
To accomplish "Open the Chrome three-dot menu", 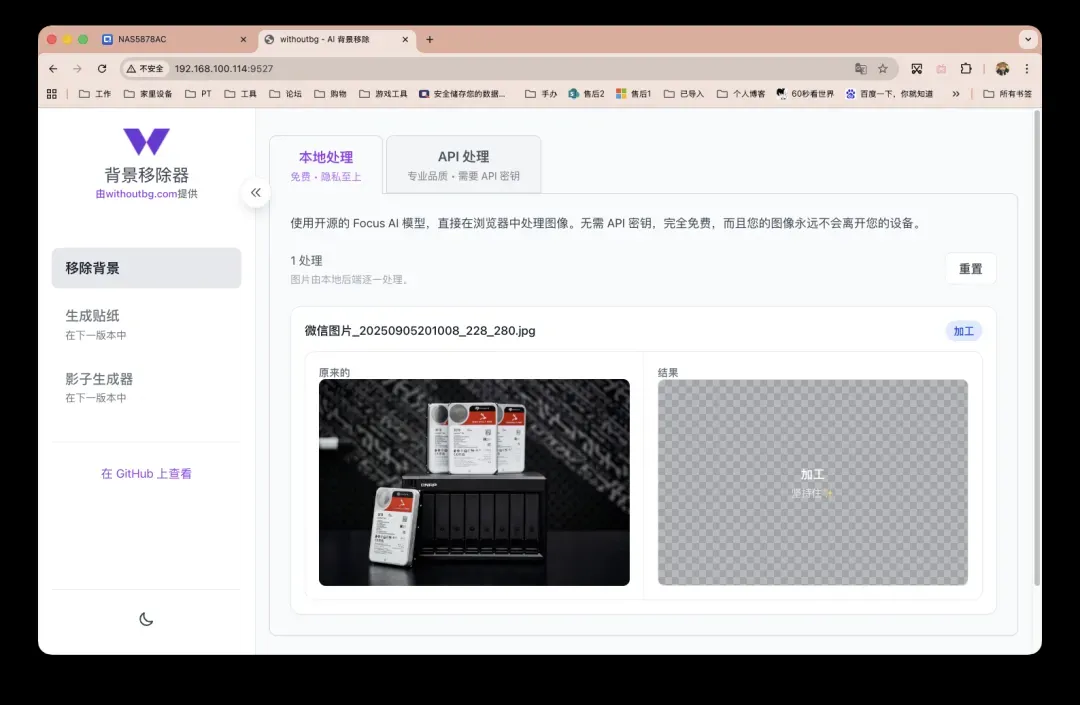I will point(1026,69).
